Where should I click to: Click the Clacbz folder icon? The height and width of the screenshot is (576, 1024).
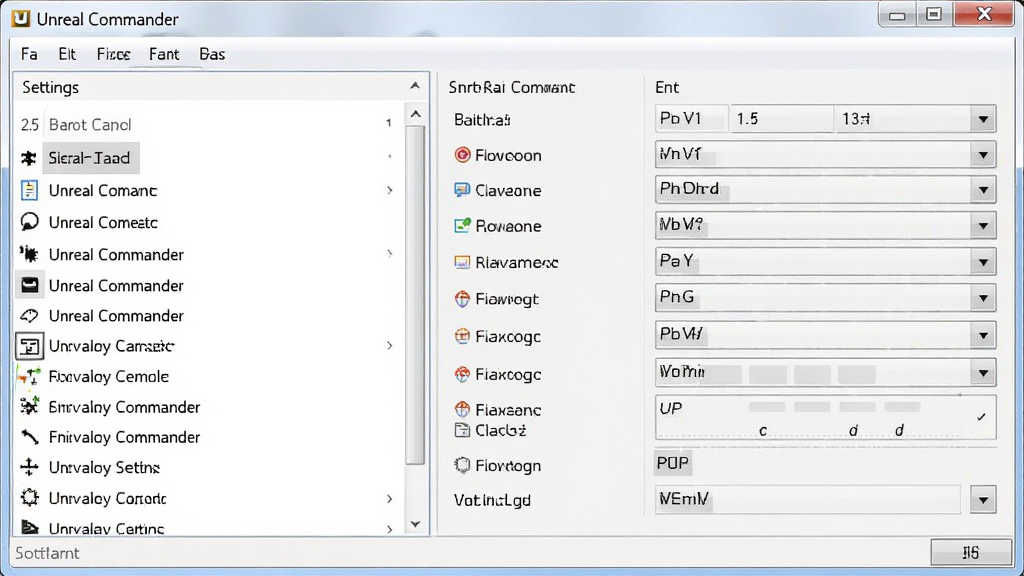pos(462,430)
